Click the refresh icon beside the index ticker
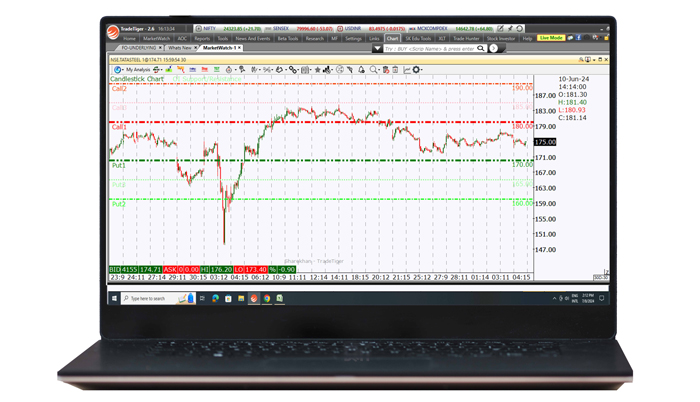Screen dimensions: 700x402 [520, 29]
